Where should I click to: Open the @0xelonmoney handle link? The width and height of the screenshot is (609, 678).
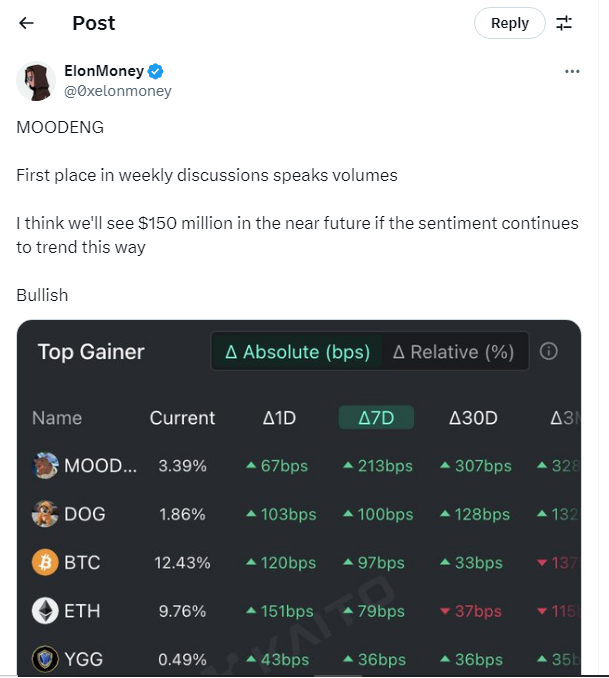(118, 91)
